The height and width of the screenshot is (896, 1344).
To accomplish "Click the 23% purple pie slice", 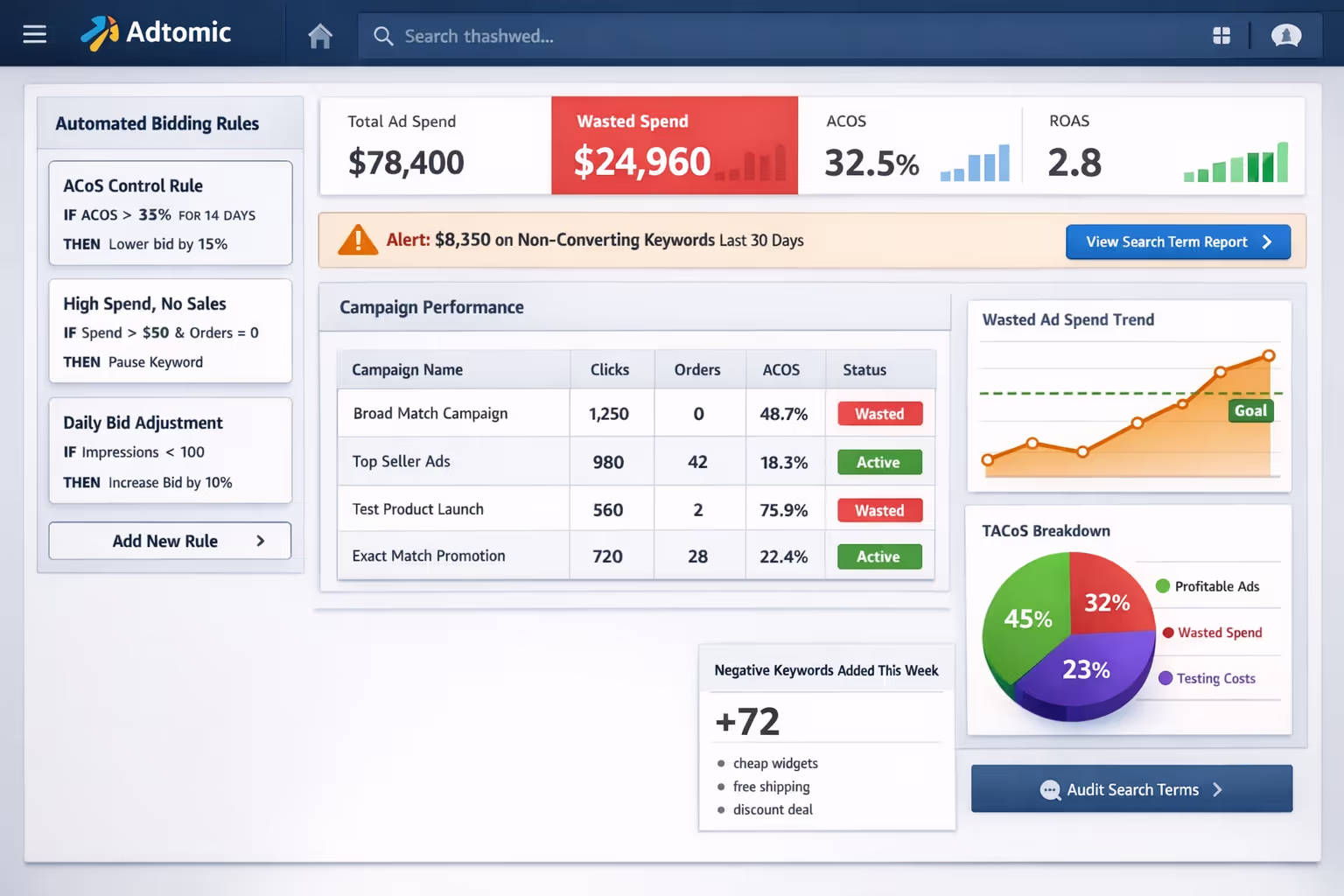I will click(x=1086, y=669).
